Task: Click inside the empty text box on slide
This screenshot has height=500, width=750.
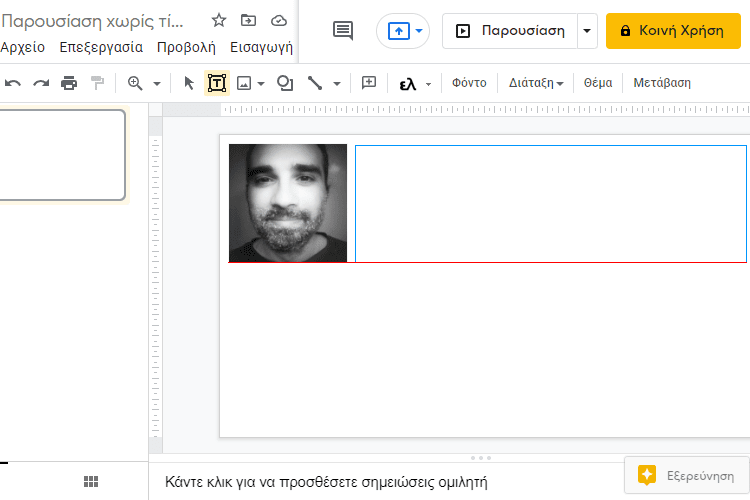Action: pyautogui.click(x=551, y=204)
